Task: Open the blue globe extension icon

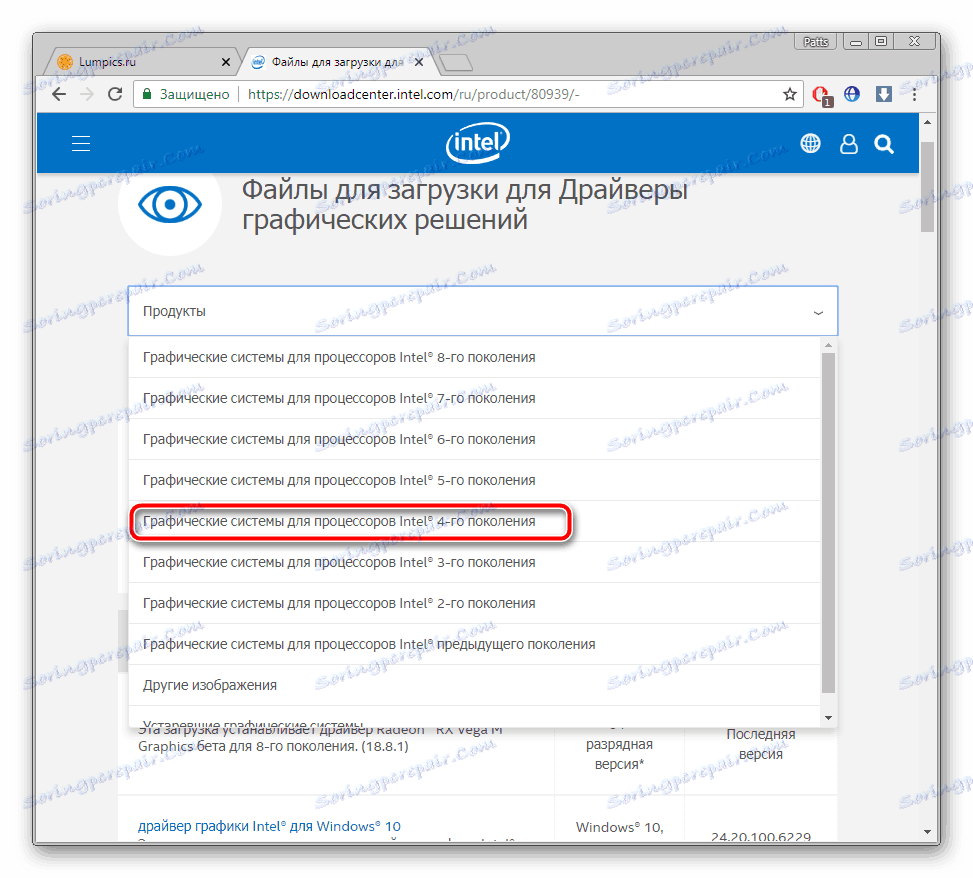Action: tap(852, 94)
